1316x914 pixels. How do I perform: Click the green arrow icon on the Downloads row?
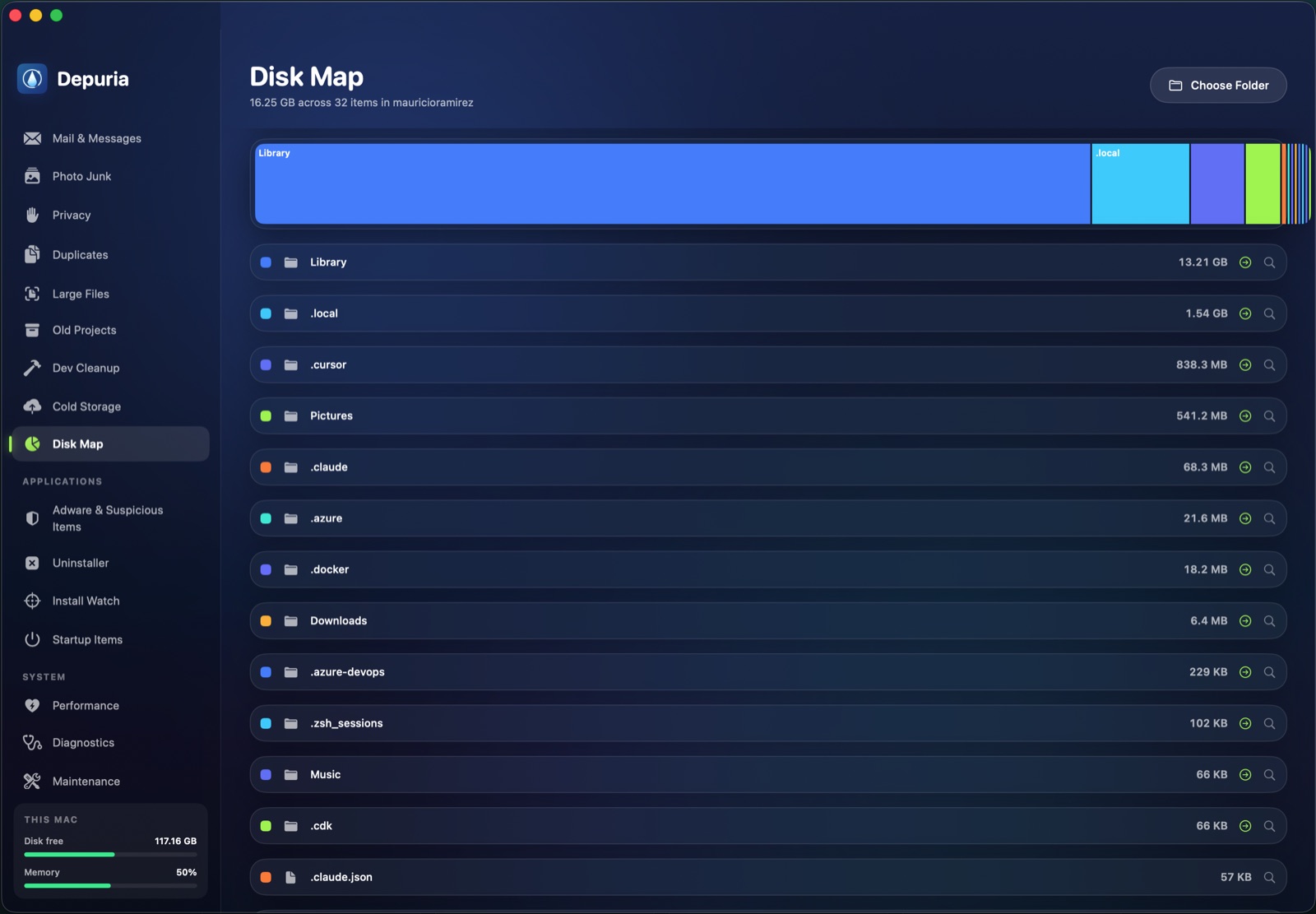(x=1245, y=621)
